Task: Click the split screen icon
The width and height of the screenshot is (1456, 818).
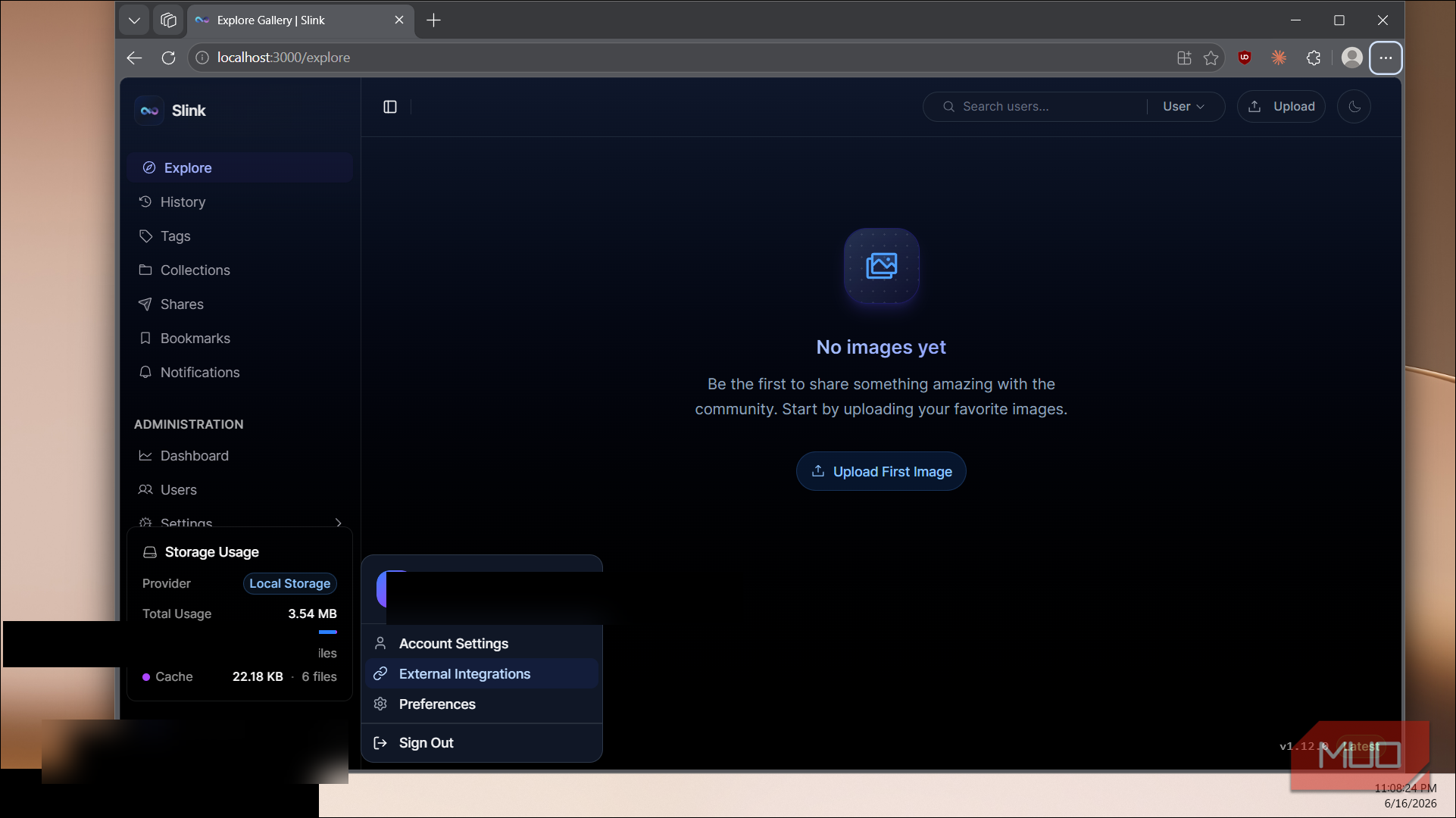Action: 1184,58
